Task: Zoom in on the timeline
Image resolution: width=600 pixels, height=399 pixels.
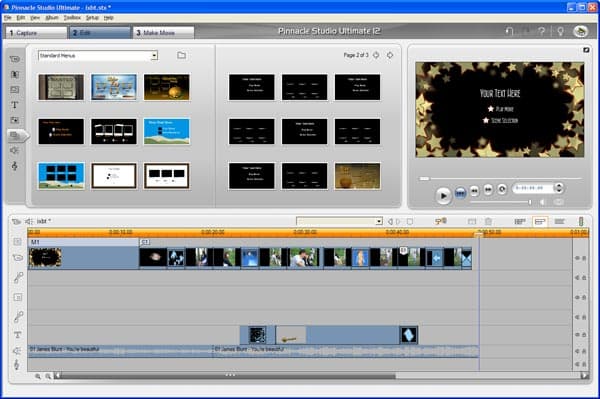Action: coord(38,376)
